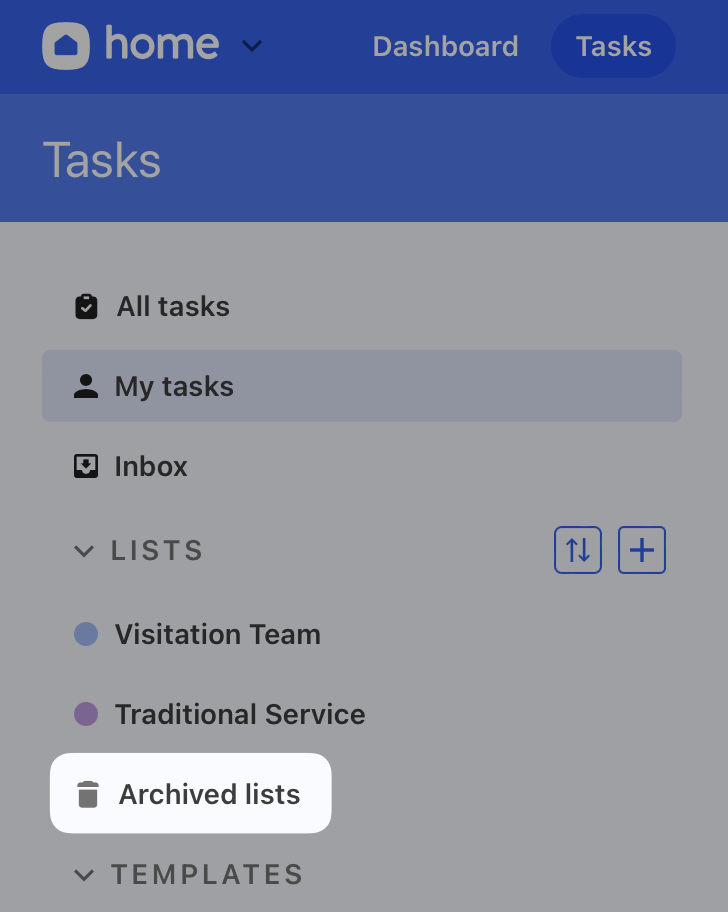Open the Traditional Service list
Viewport: 728px width, 912px height.
[x=240, y=714]
